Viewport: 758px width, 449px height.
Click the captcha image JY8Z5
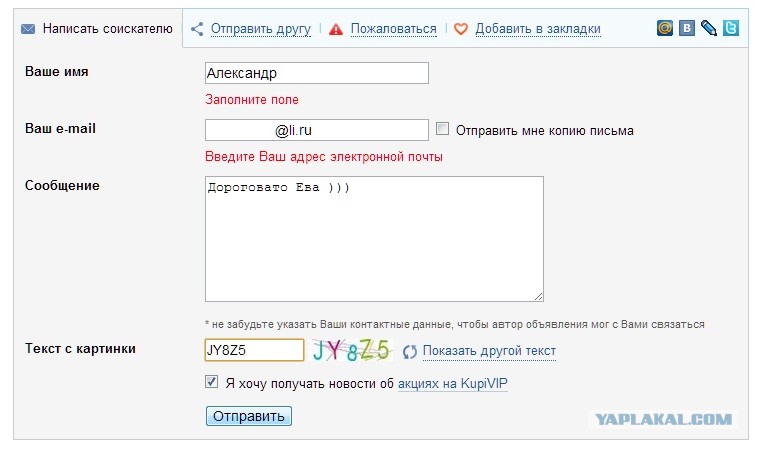point(350,350)
